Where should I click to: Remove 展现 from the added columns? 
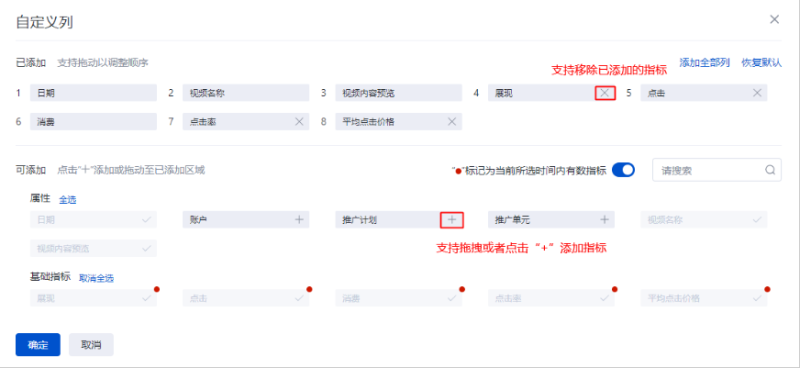(605, 93)
